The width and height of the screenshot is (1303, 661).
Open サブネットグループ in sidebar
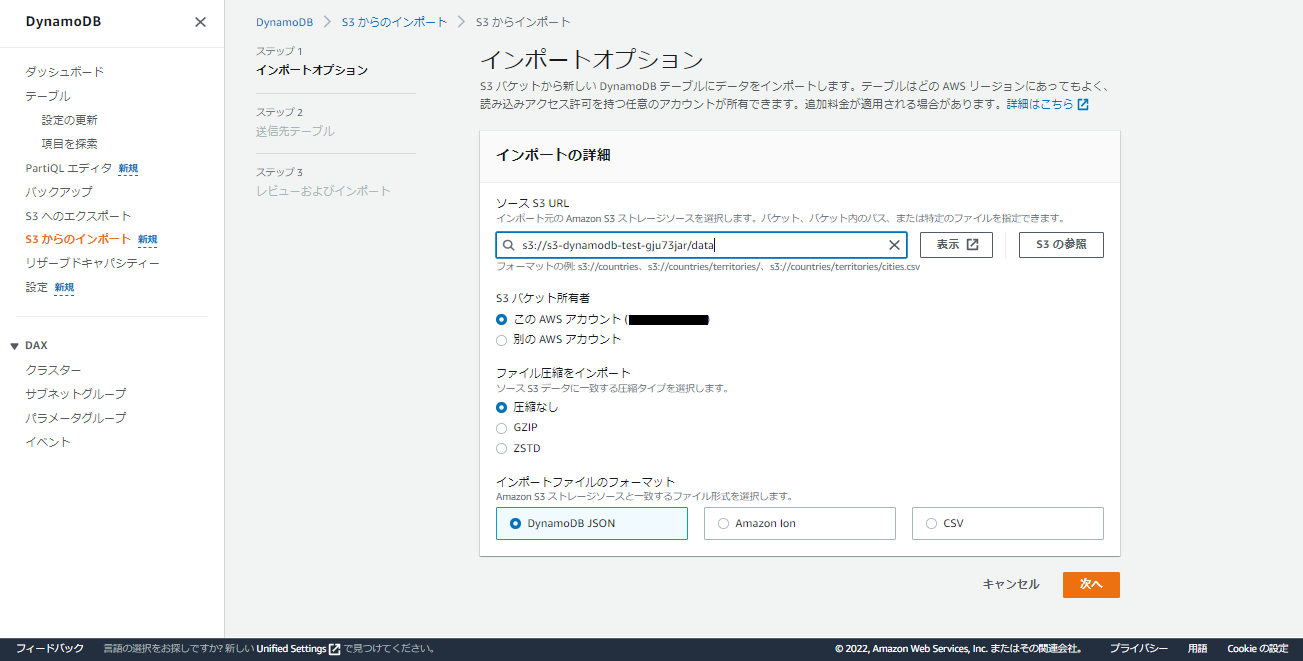(76, 394)
